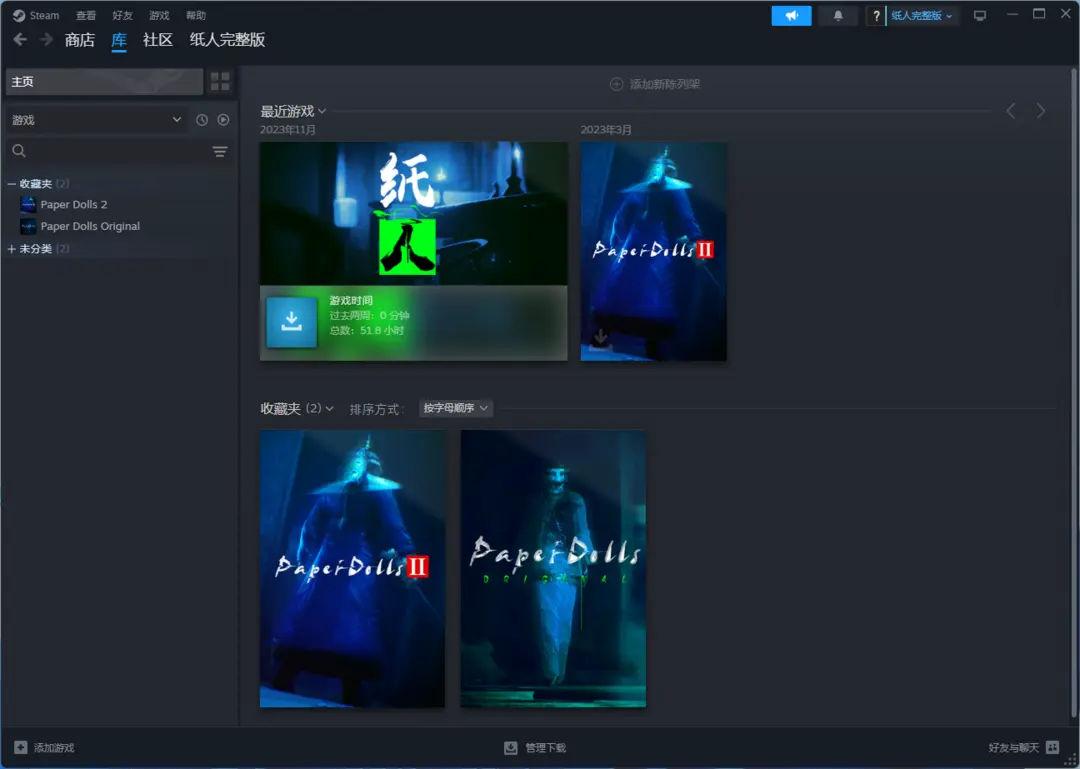Image resolution: width=1080 pixels, height=769 pixels.
Task: Open the 纸人完整版 profile tab
Action: [x=227, y=40]
